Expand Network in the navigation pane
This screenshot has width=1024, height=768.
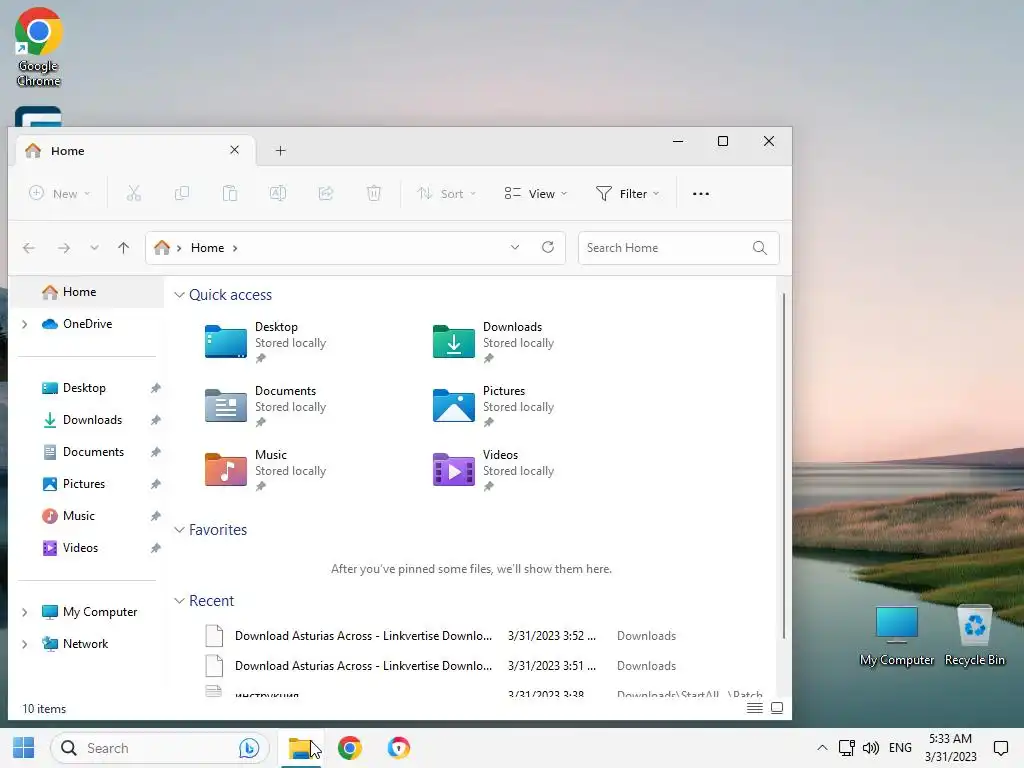(25, 645)
